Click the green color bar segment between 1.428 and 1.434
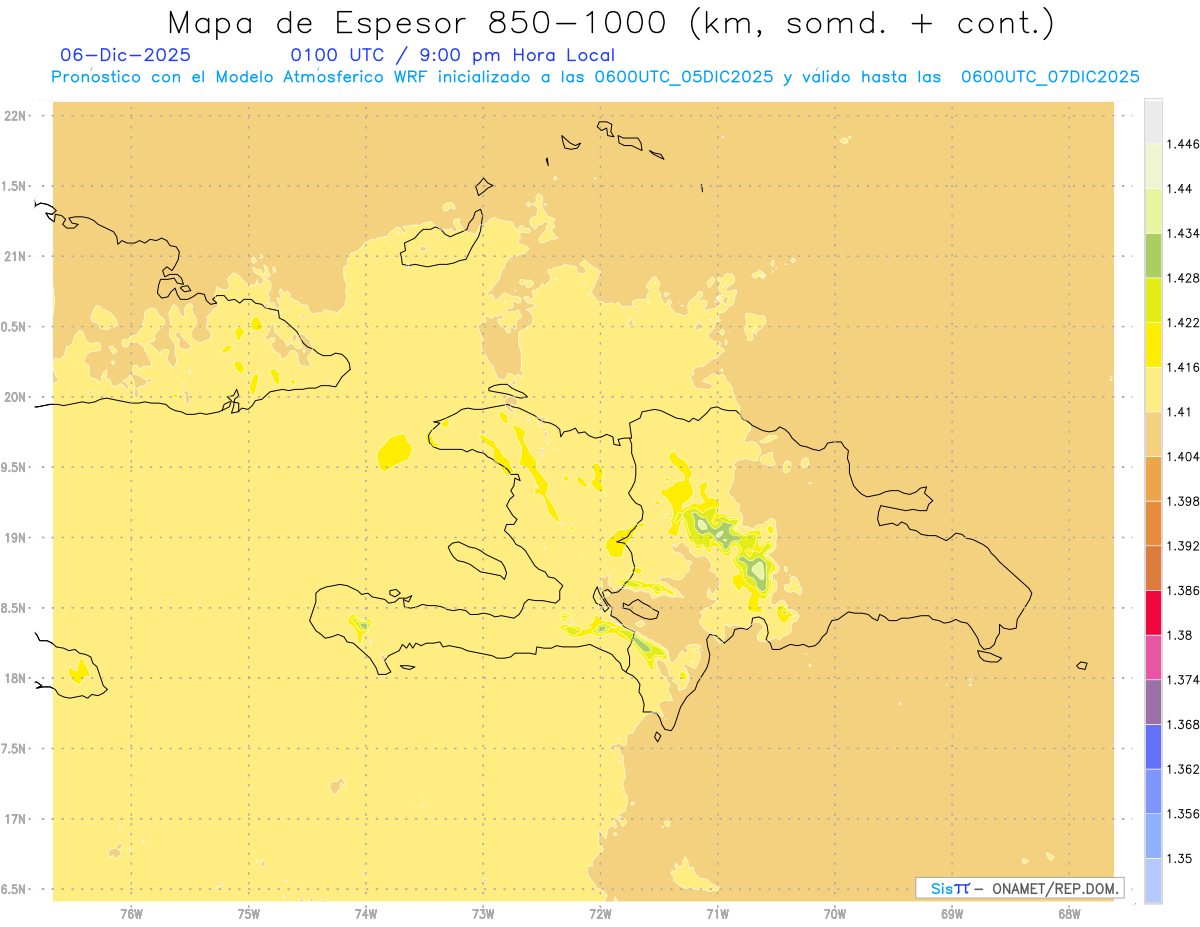Screen dimensions: 1200x927 click(1153, 255)
